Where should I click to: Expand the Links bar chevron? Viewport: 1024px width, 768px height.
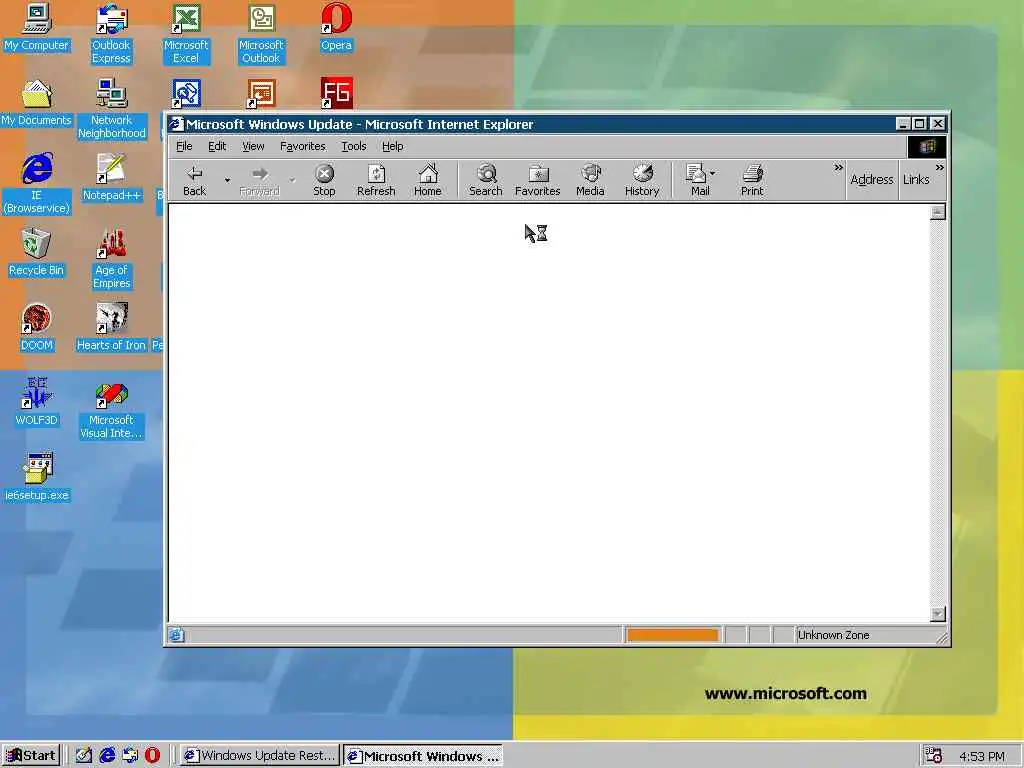pos(940,168)
